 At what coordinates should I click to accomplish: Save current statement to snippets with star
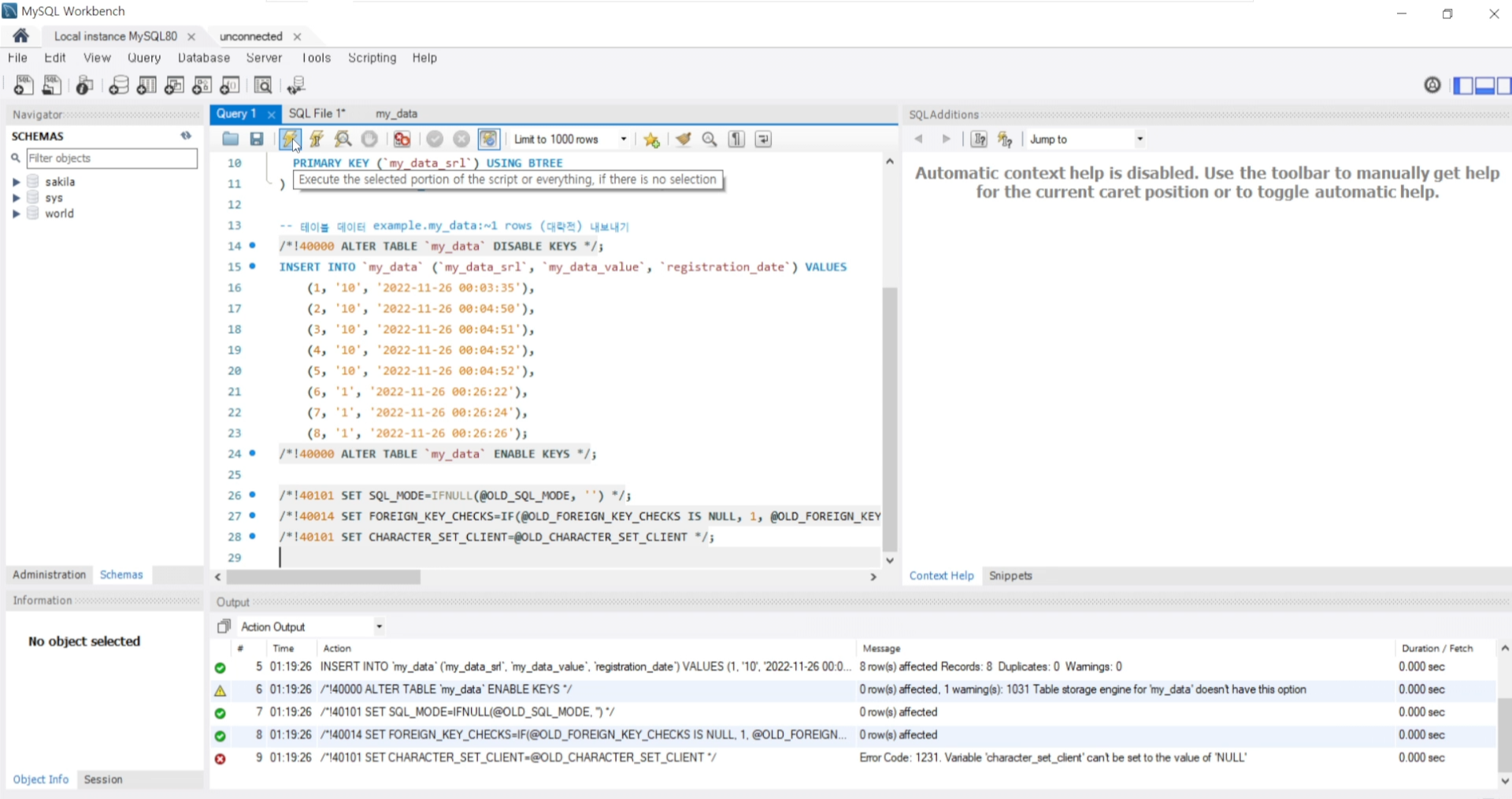(651, 139)
